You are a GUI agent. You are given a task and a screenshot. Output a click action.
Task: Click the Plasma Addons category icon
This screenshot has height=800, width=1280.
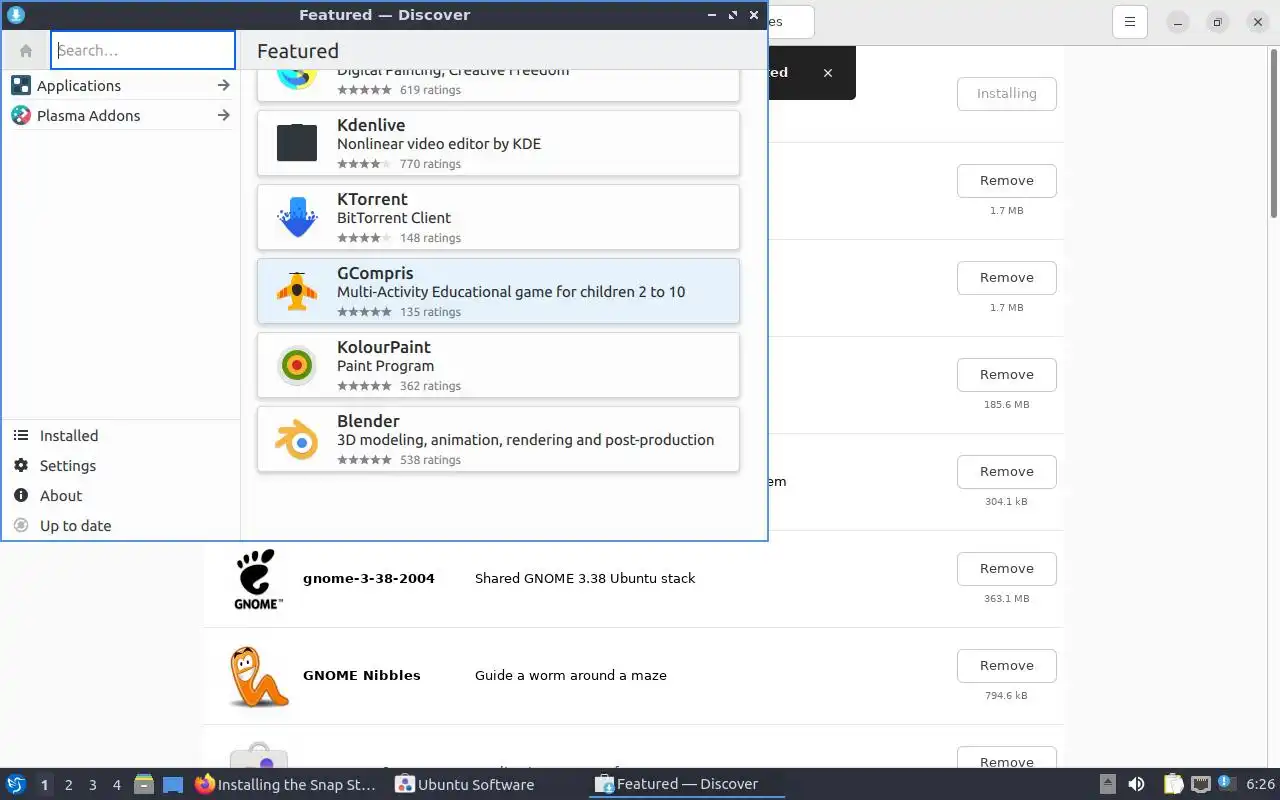20,116
